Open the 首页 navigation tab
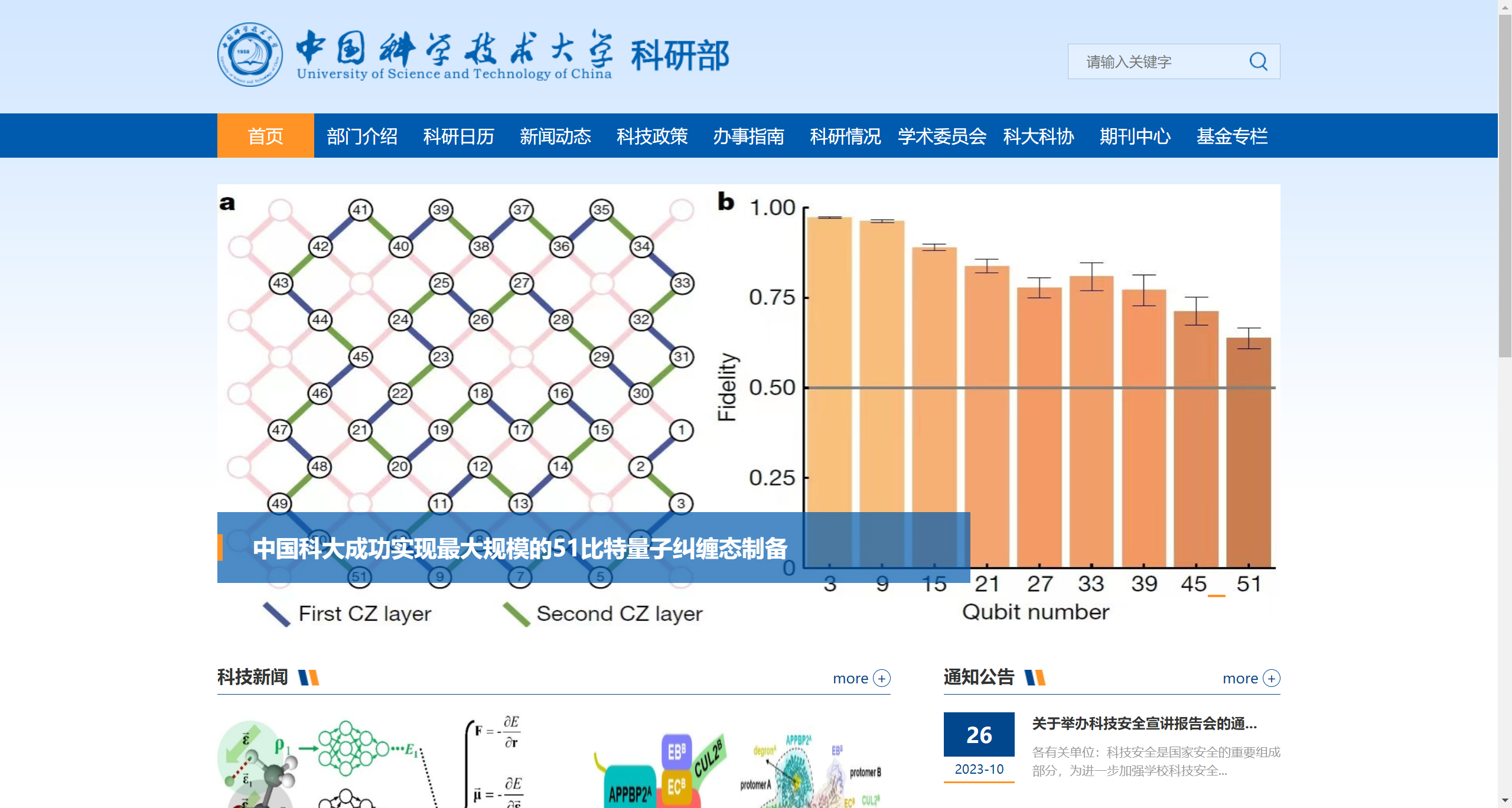Viewport: 1512px width, 808px height. click(x=265, y=136)
